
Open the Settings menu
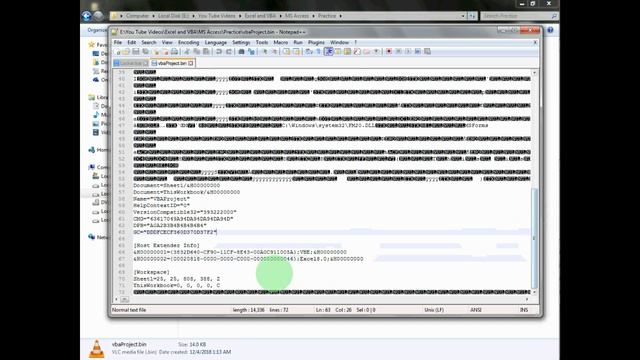[x=241, y=42]
